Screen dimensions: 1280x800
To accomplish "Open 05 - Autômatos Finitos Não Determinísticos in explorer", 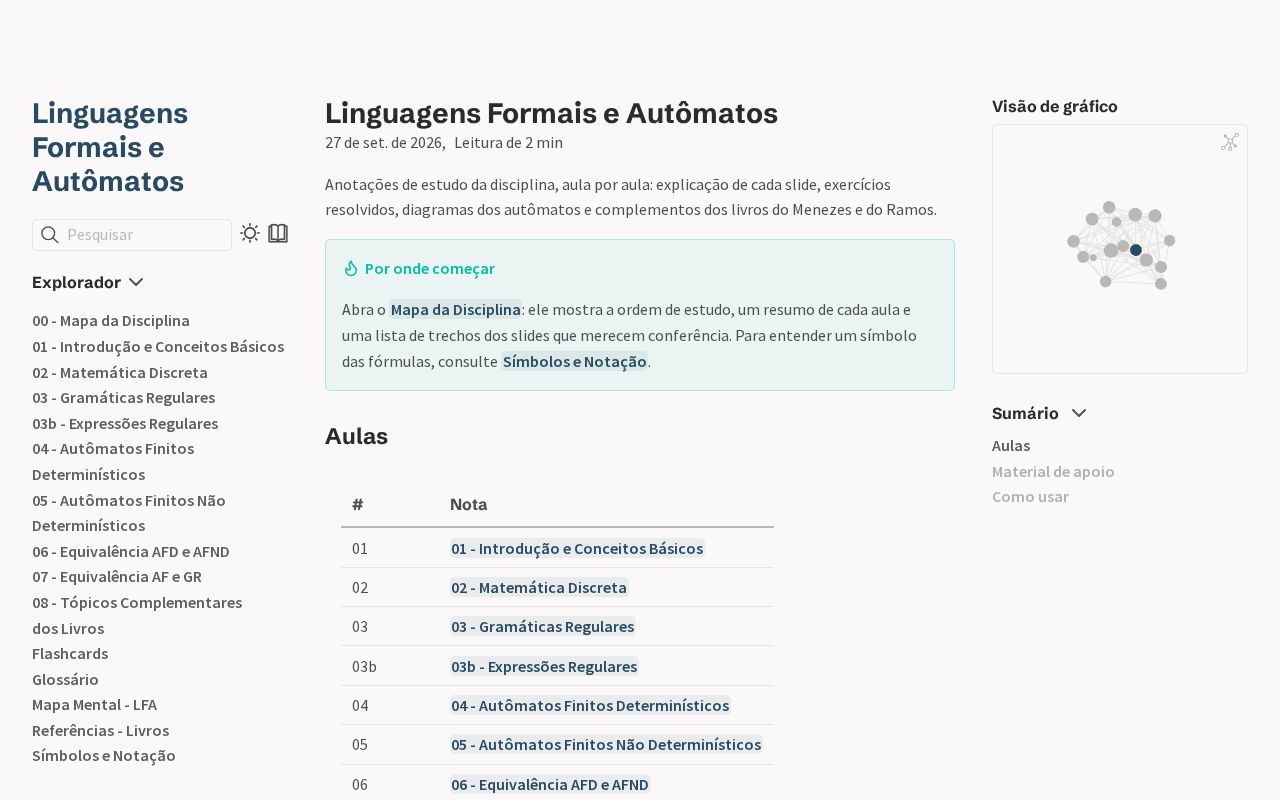I will (x=129, y=513).
